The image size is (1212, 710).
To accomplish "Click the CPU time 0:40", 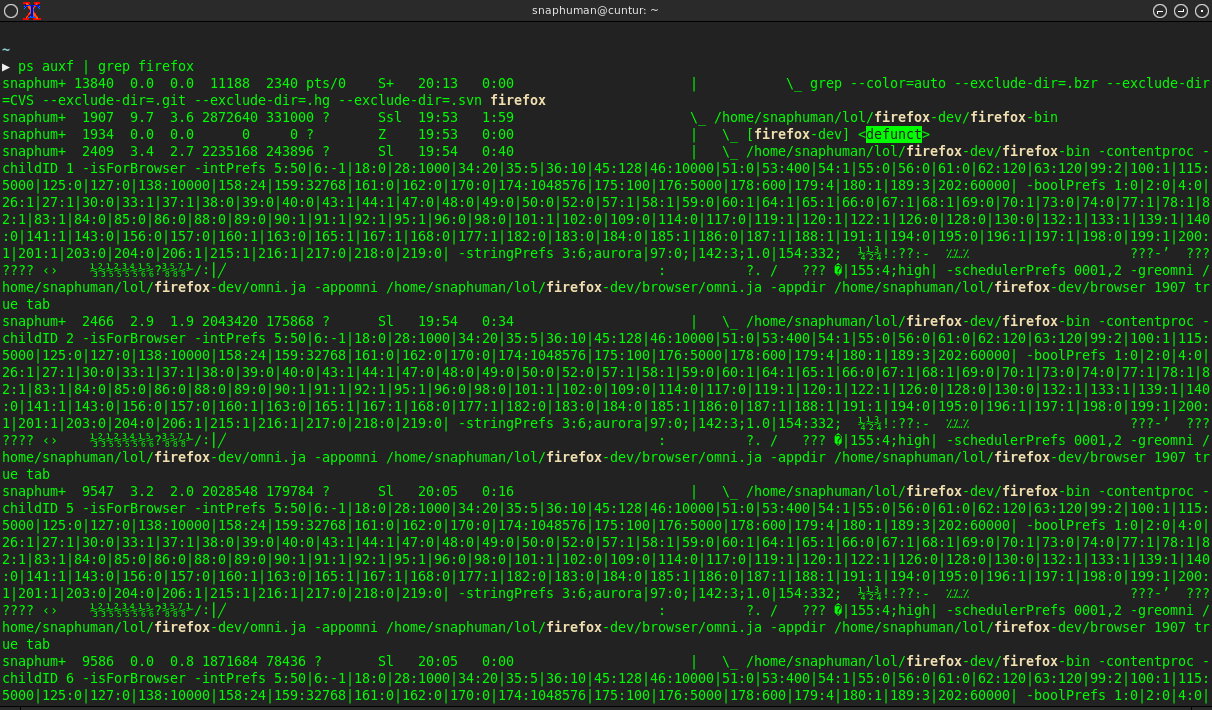I will click(x=498, y=151).
